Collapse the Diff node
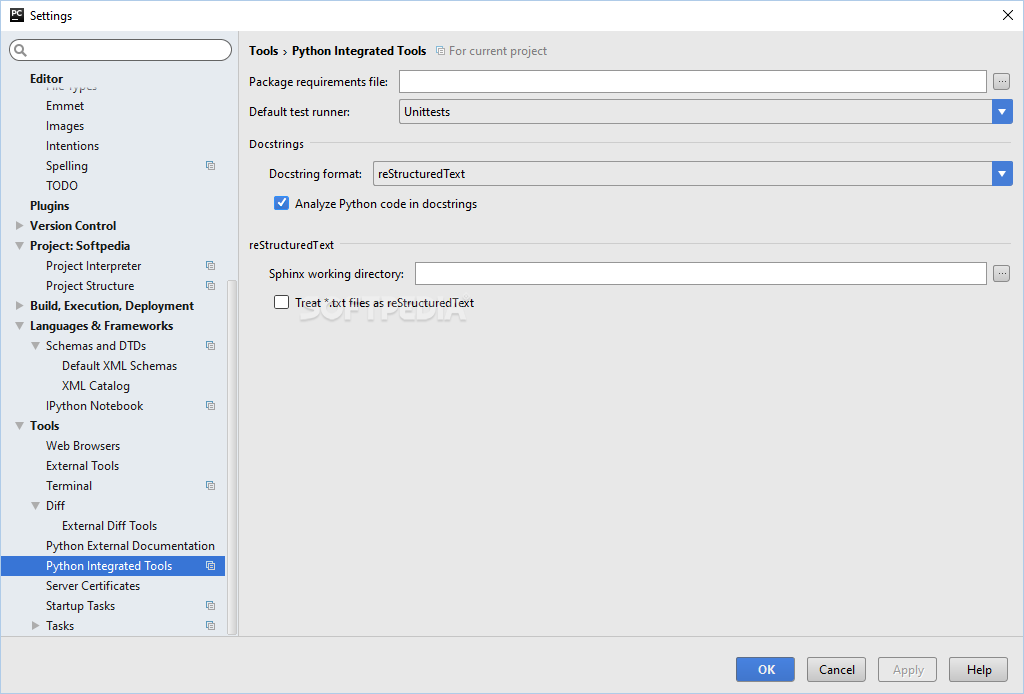Screen dimensions: 1024x694 coord(36,506)
